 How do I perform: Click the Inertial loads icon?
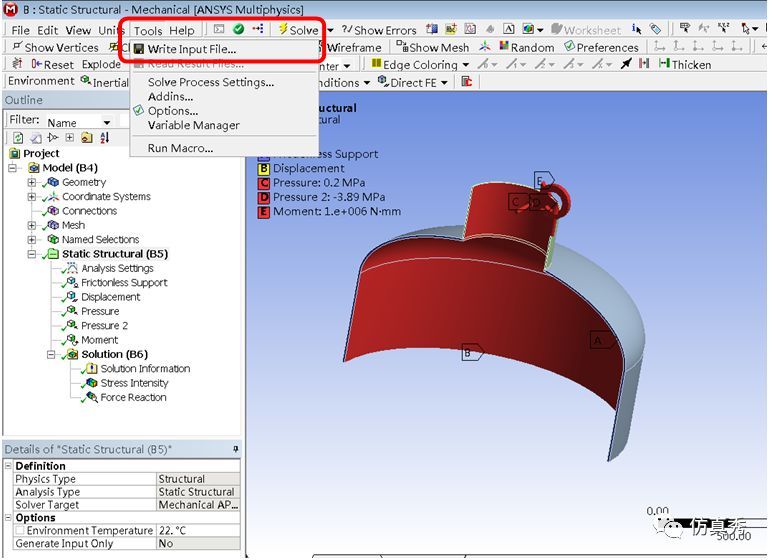(86, 80)
